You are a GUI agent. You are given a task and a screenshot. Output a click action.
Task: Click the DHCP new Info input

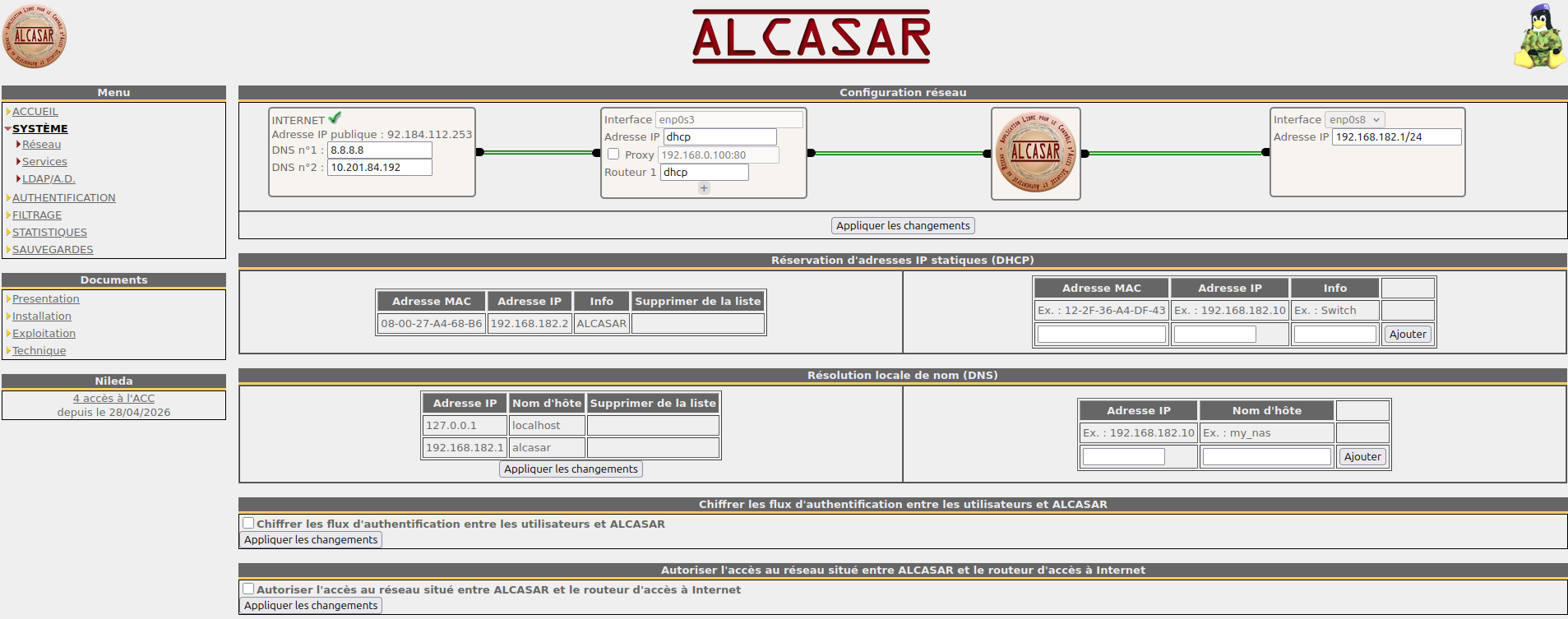tap(1335, 334)
